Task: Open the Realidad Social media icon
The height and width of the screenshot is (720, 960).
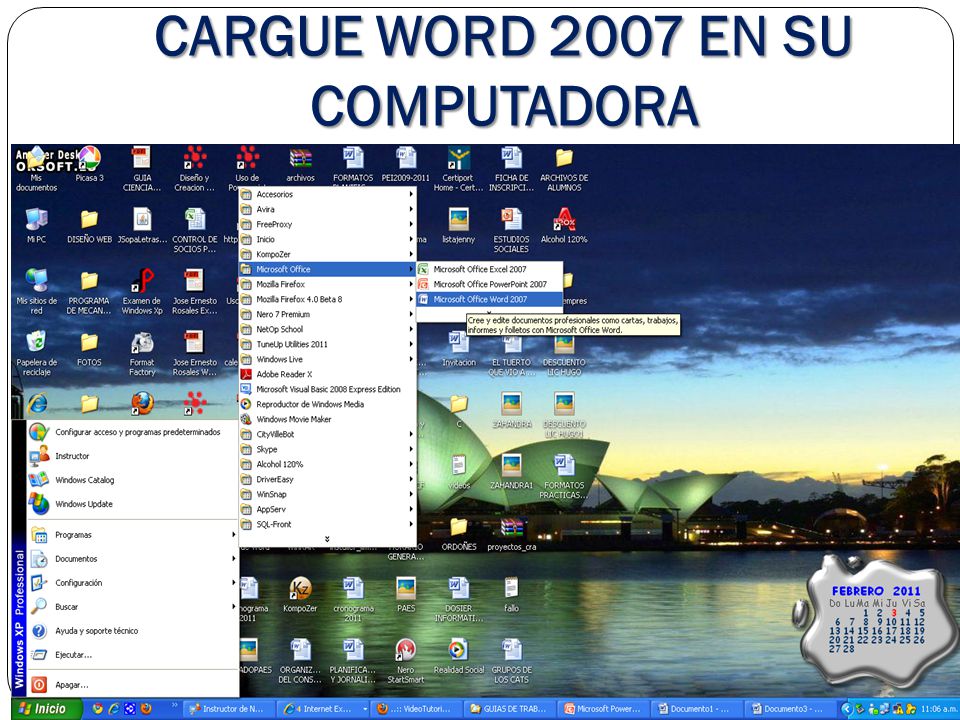Action: click(459, 656)
